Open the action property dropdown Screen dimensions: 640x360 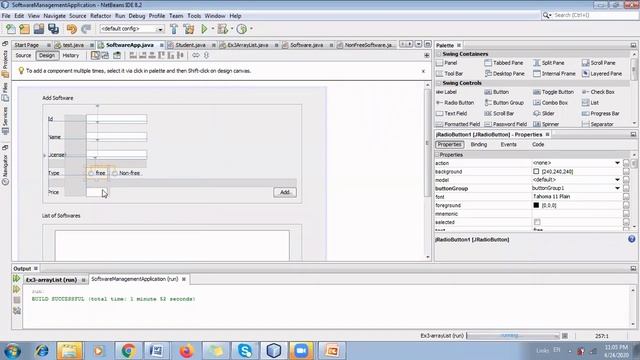click(x=617, y=163)
